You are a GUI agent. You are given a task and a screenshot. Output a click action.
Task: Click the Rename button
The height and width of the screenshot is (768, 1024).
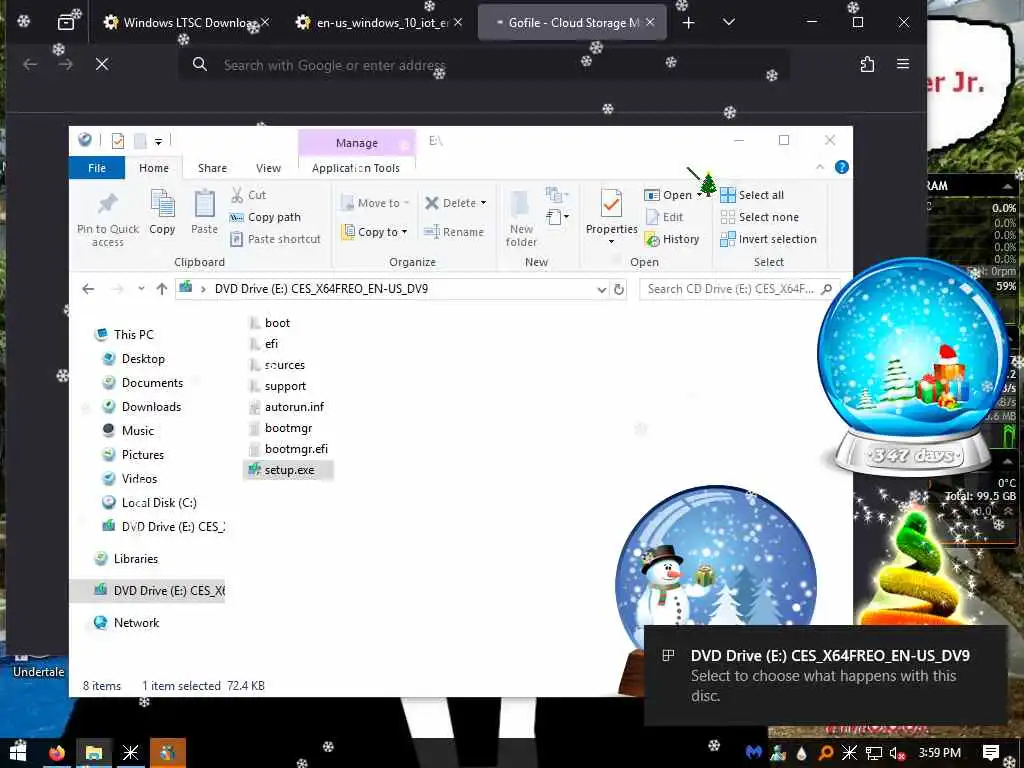click(454, 232)
